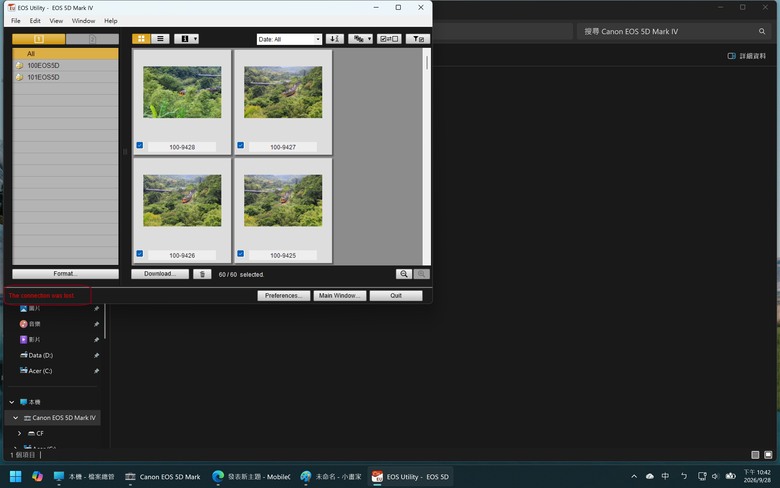Open the Videos quick access folder in Explorer
The width and height of the screenshot is (780, 488).
pyautogui.click(x=30, y=339)
